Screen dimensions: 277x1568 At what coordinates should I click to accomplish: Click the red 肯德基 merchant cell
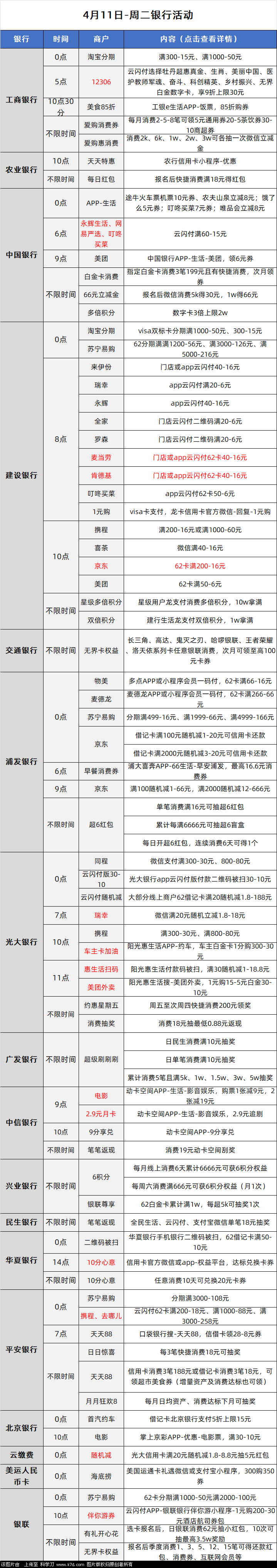pyautogui.click(x=101, y=475)
